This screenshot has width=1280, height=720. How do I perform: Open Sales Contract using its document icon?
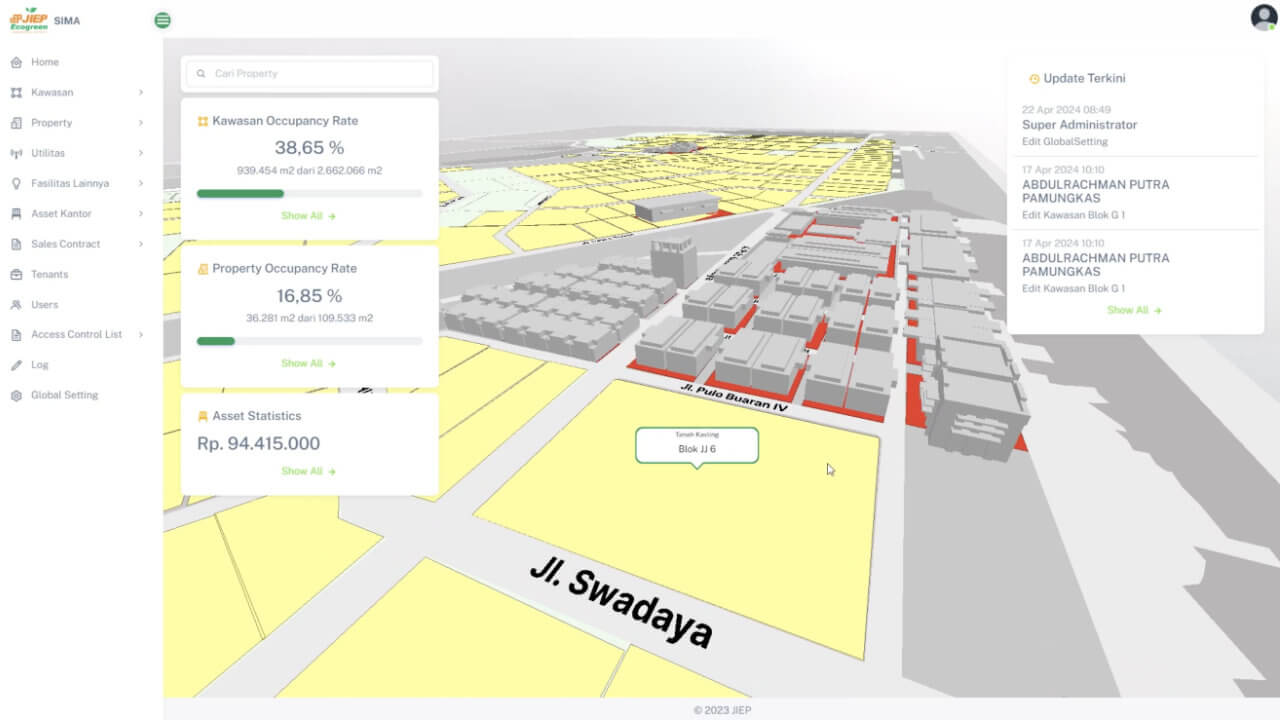(18, 243)
